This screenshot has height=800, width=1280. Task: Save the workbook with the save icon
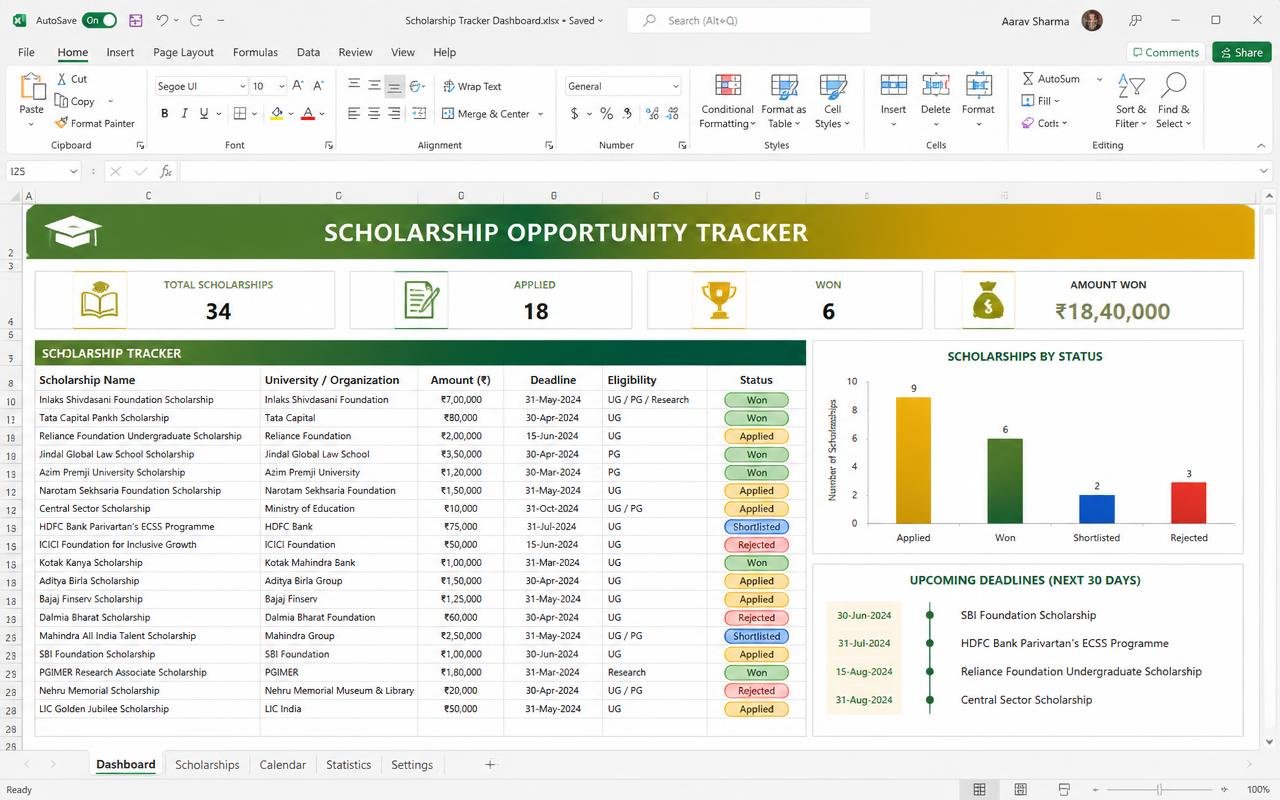click(x=136, y=20)
